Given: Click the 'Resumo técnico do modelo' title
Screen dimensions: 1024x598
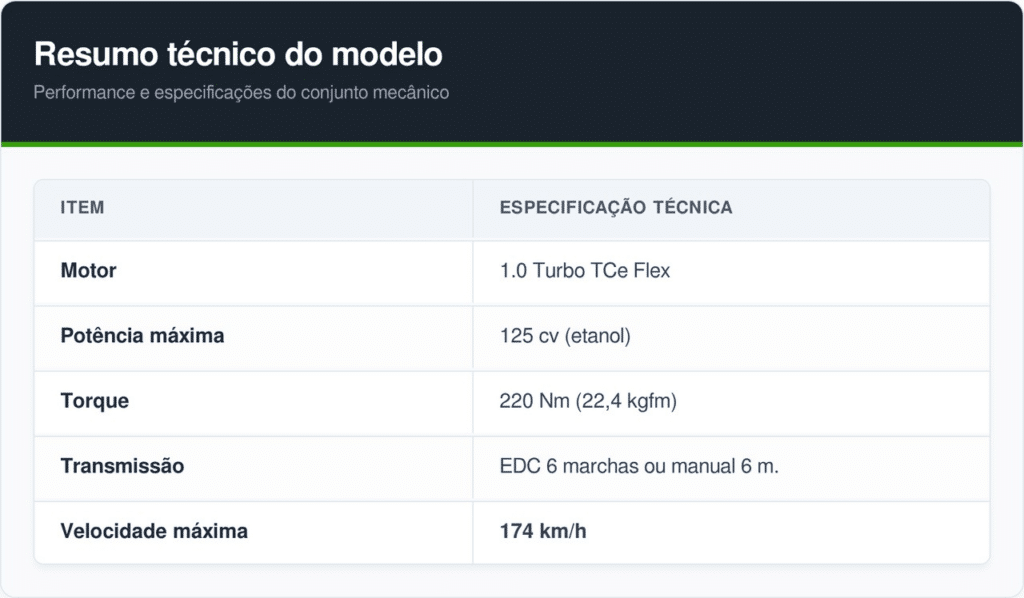Looking at the screenshot, I should point(238,54).
